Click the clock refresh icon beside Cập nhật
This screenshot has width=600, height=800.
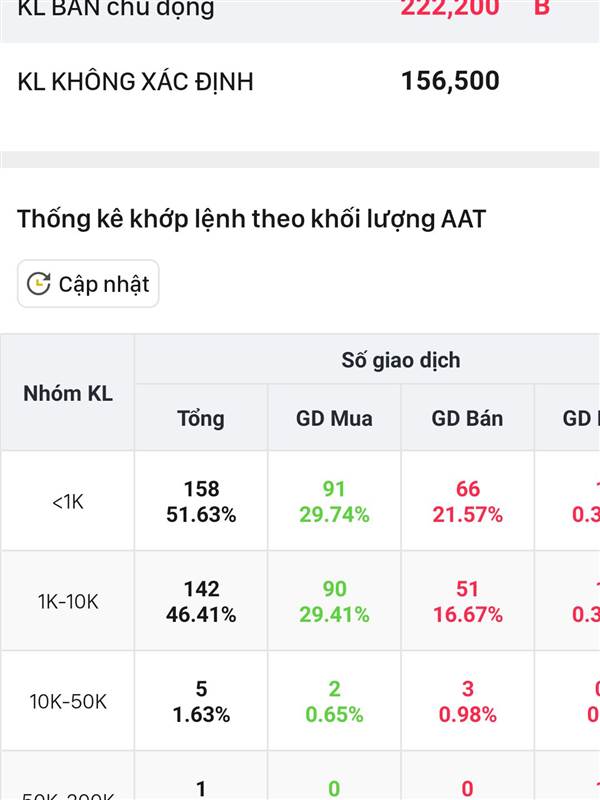(38, 284)
